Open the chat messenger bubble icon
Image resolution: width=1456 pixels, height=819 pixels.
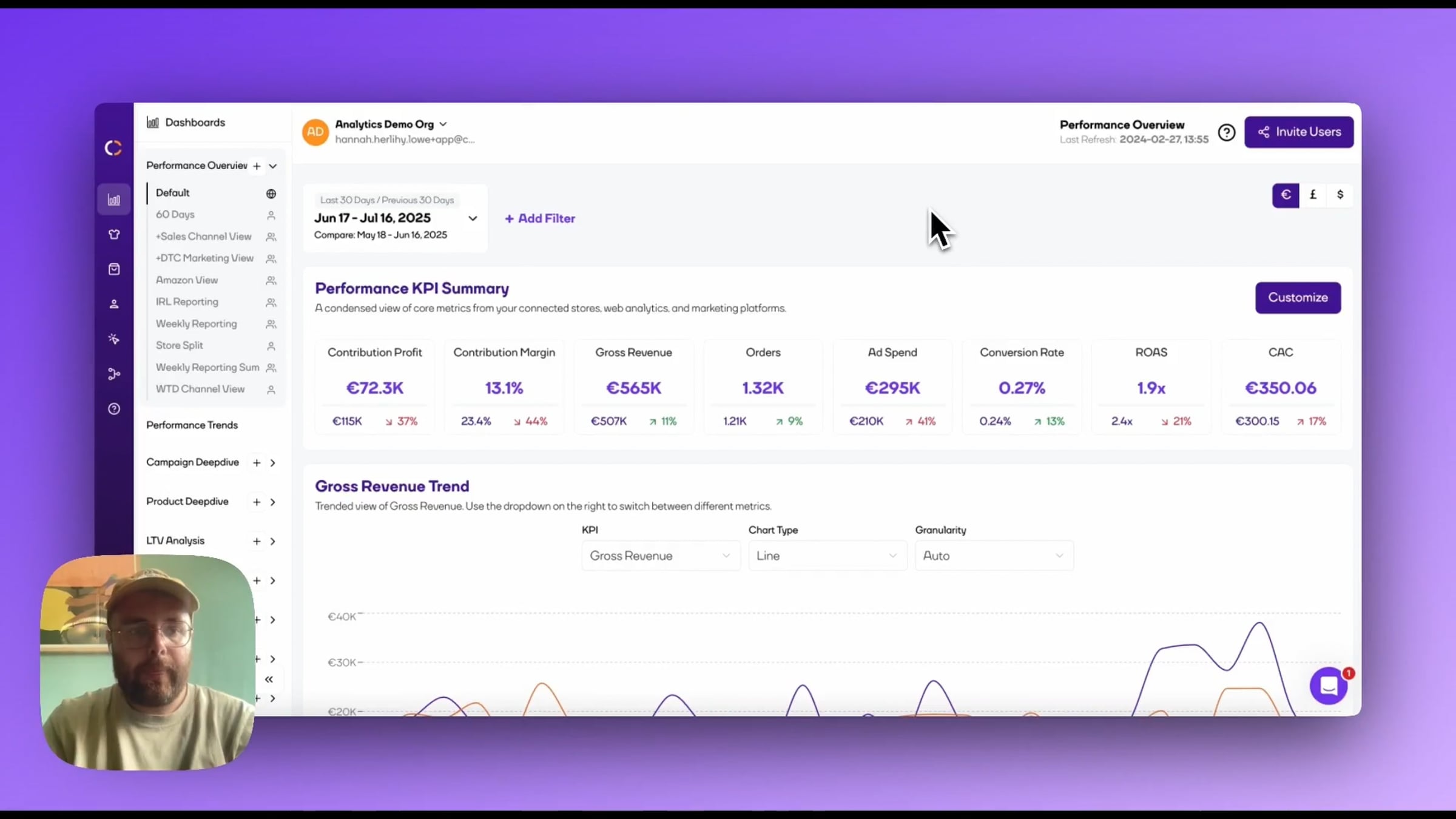click(1329, 686)
